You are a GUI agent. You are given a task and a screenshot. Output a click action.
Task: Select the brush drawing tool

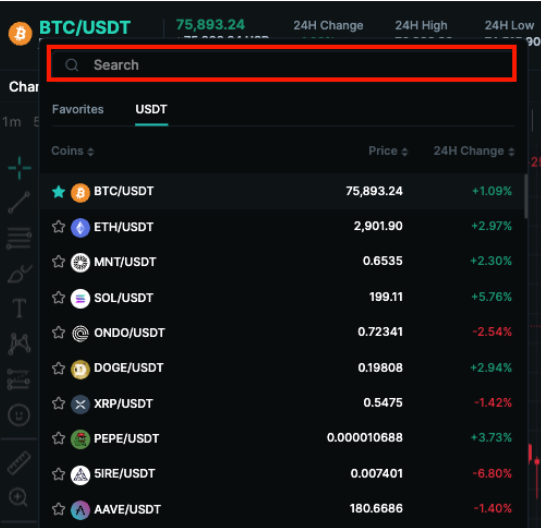[x=19, y=274]
